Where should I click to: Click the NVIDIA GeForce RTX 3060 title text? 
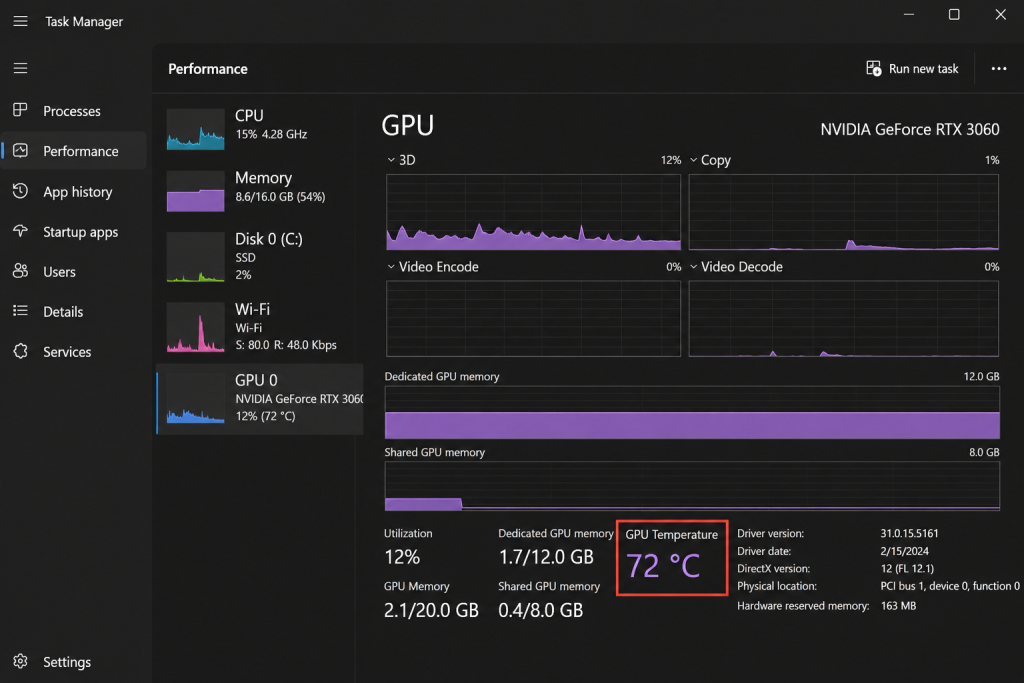(910, 129)
